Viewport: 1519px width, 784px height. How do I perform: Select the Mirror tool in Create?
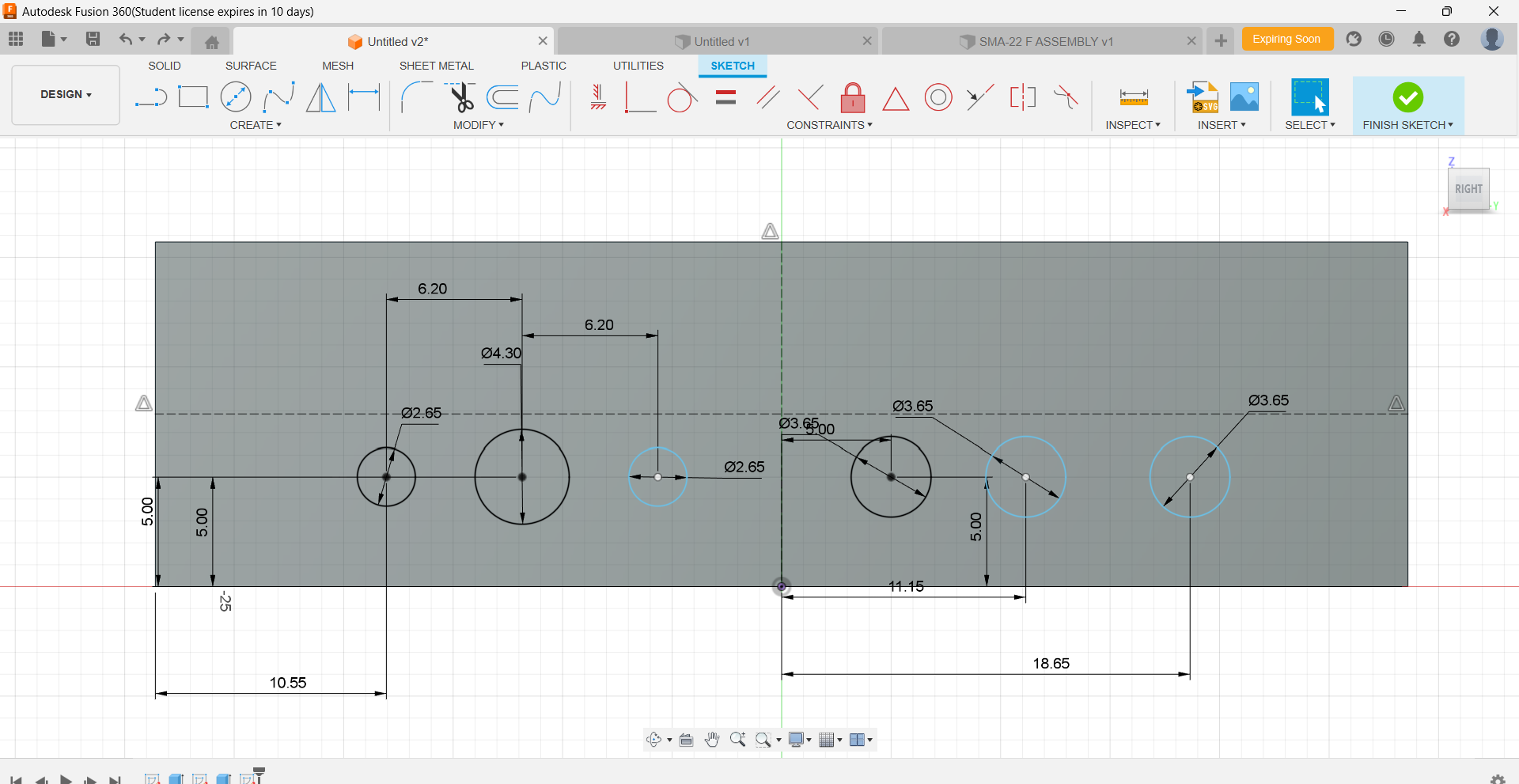(320, 97)
